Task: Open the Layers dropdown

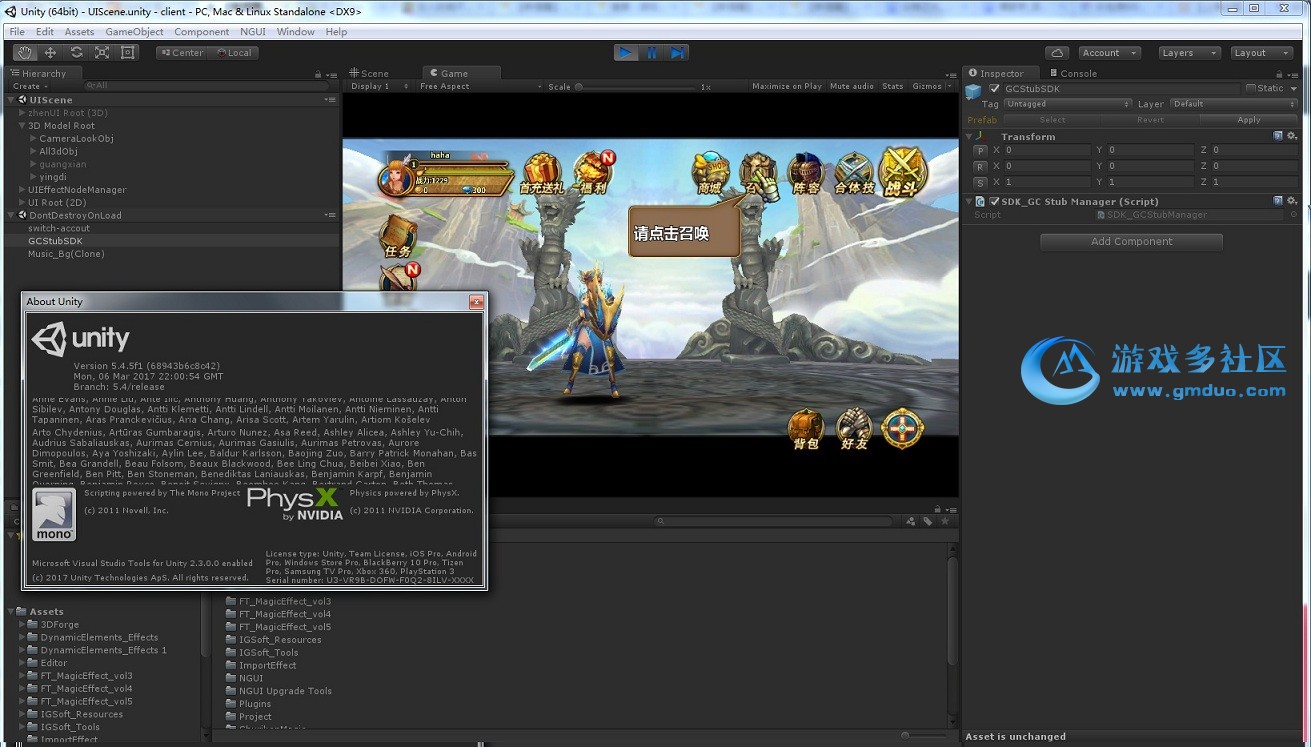Action: pyautogui.click(x=1188, y=53)
